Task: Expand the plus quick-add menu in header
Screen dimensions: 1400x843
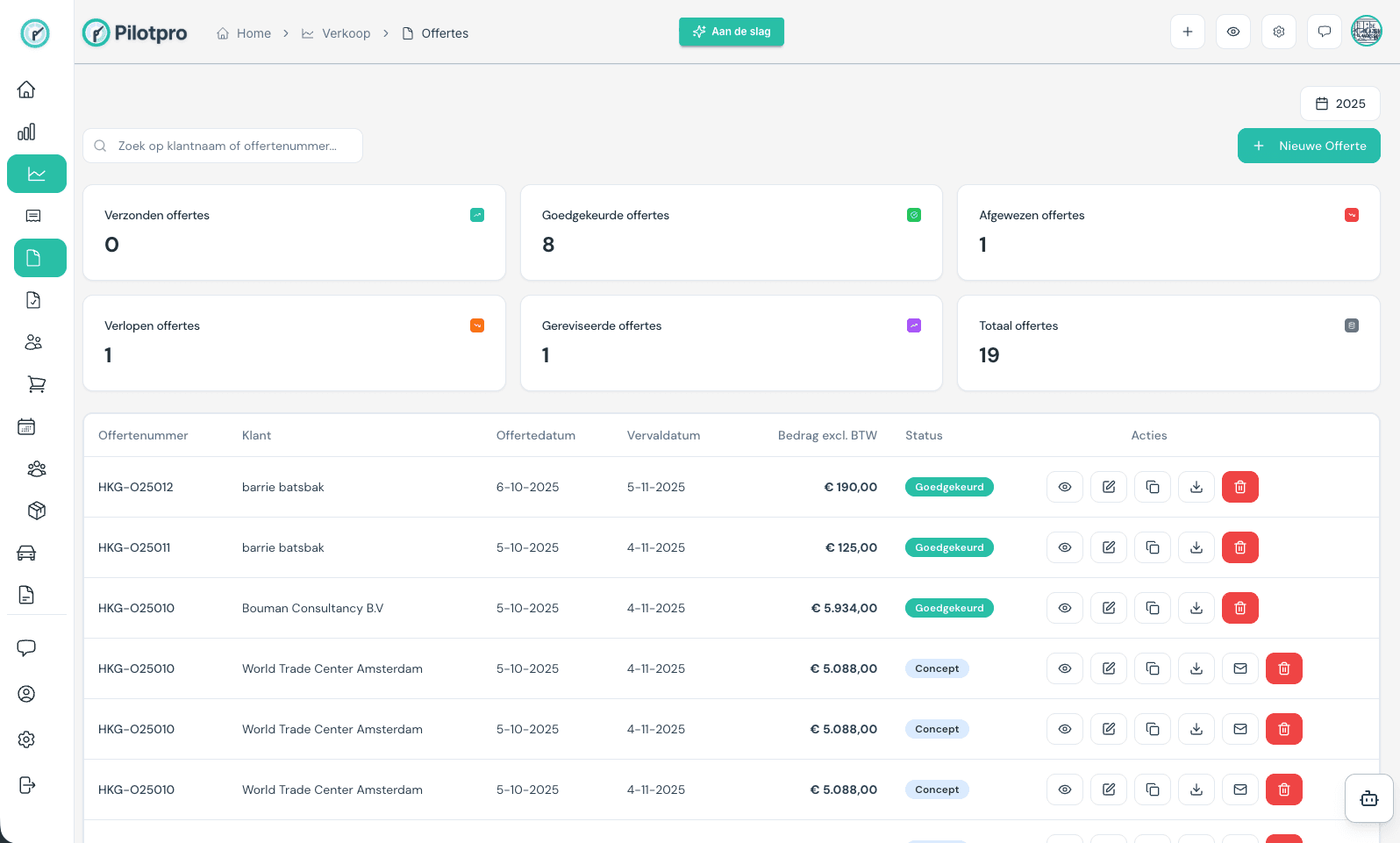Action: click(1187, 32)
